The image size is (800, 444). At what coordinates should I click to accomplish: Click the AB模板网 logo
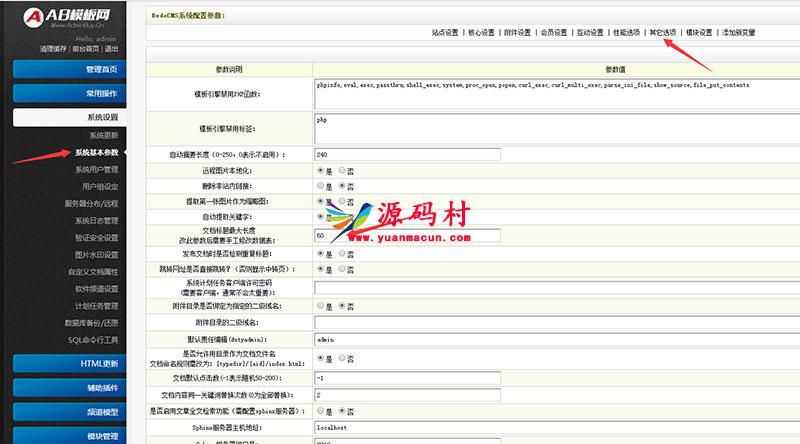pos(66,17)
